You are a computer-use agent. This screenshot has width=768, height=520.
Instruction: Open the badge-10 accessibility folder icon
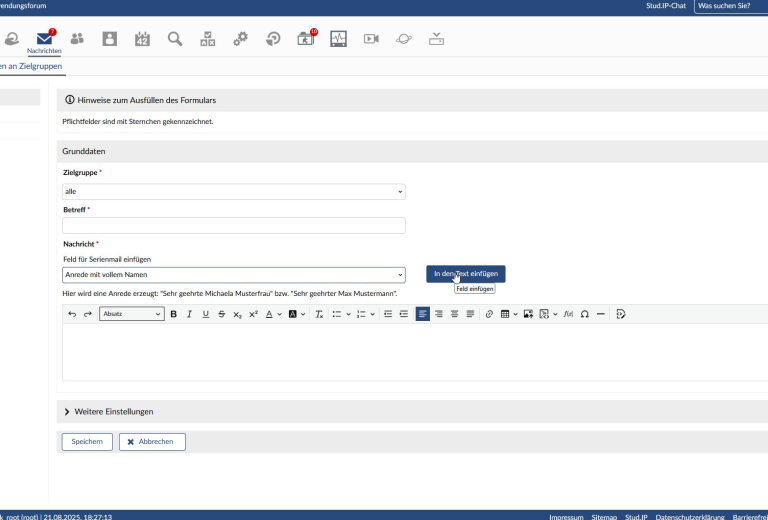pyautogui.click(x=307, y=38)
